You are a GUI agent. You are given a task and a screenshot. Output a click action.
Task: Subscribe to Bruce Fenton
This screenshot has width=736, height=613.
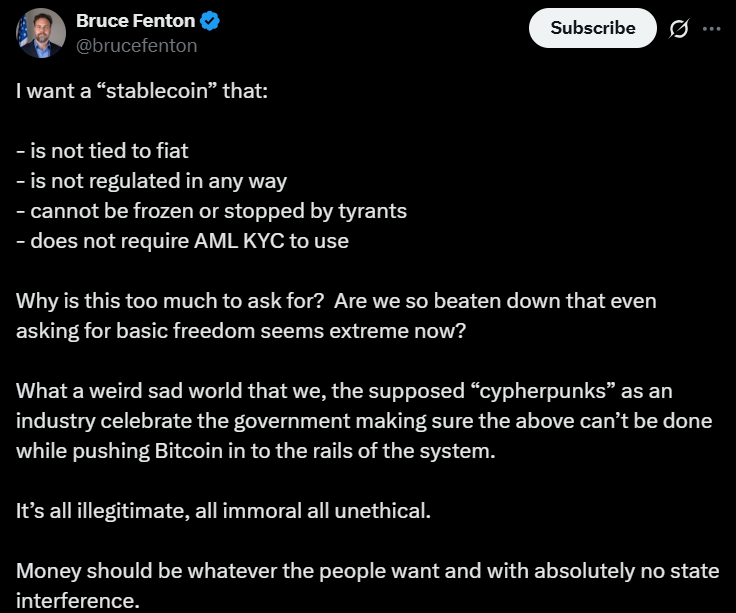point(592,28)
